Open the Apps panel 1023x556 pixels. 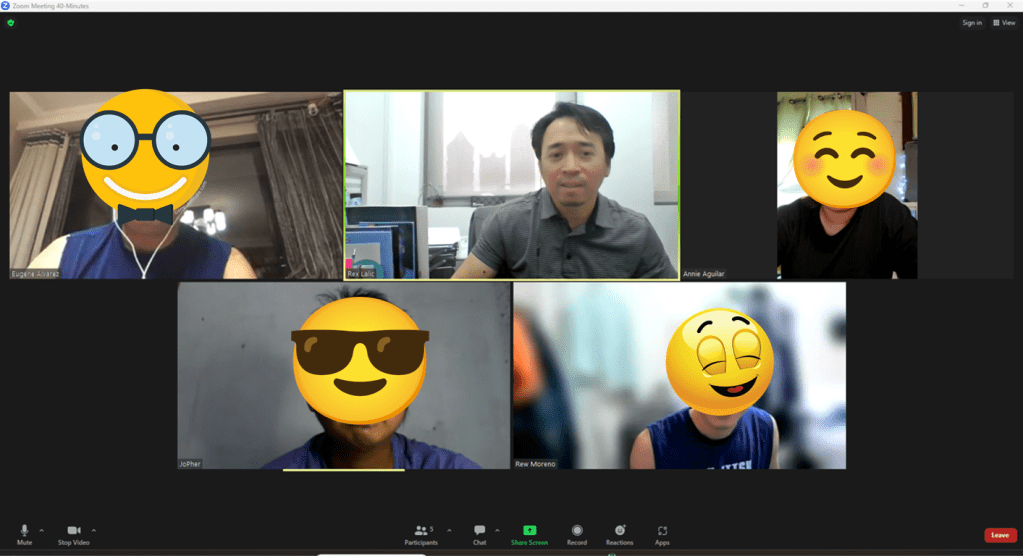(x=662, y=530)
